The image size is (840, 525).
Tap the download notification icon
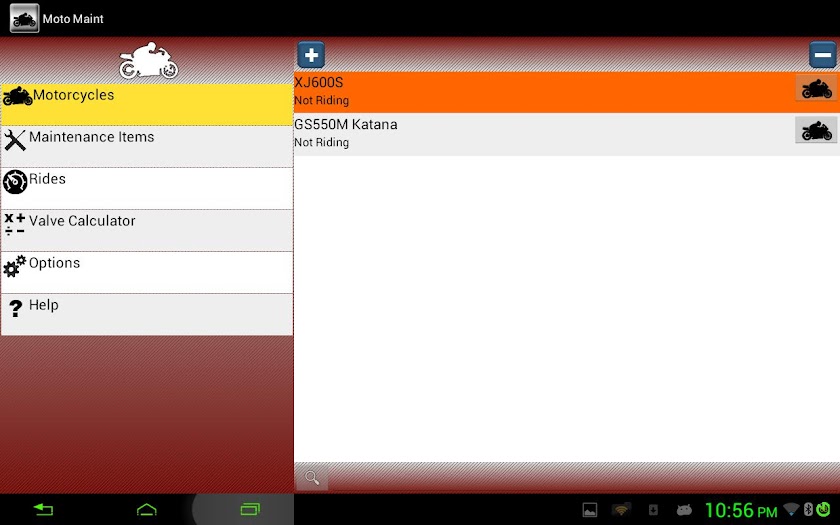(x=653, y=510)
